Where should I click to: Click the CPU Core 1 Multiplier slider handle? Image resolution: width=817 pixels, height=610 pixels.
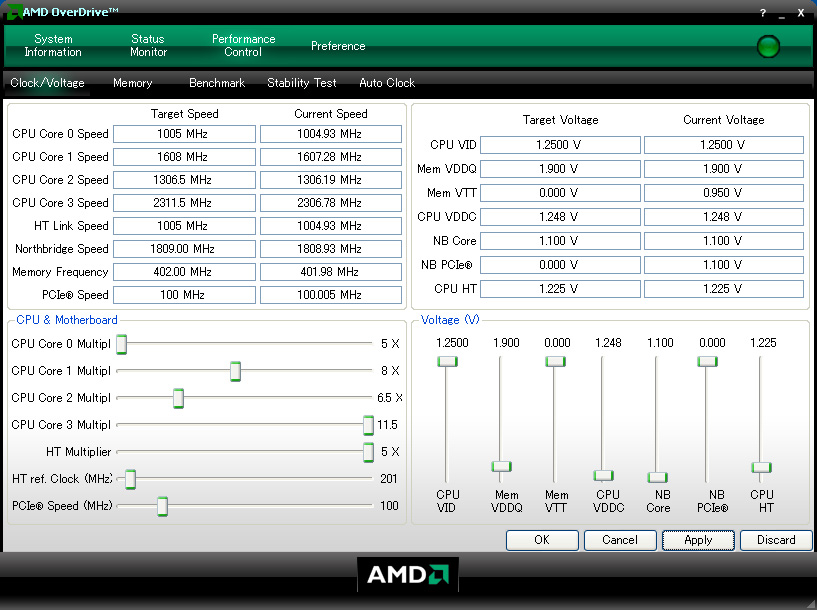click(x=236, y=371)
